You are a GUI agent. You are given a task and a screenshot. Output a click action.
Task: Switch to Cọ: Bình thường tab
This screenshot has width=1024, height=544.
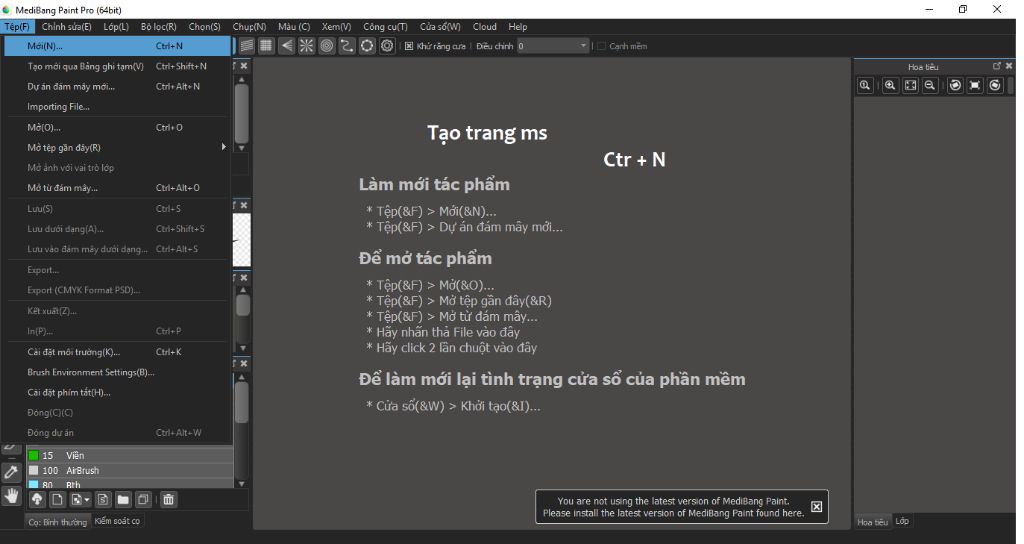(57, 522)
